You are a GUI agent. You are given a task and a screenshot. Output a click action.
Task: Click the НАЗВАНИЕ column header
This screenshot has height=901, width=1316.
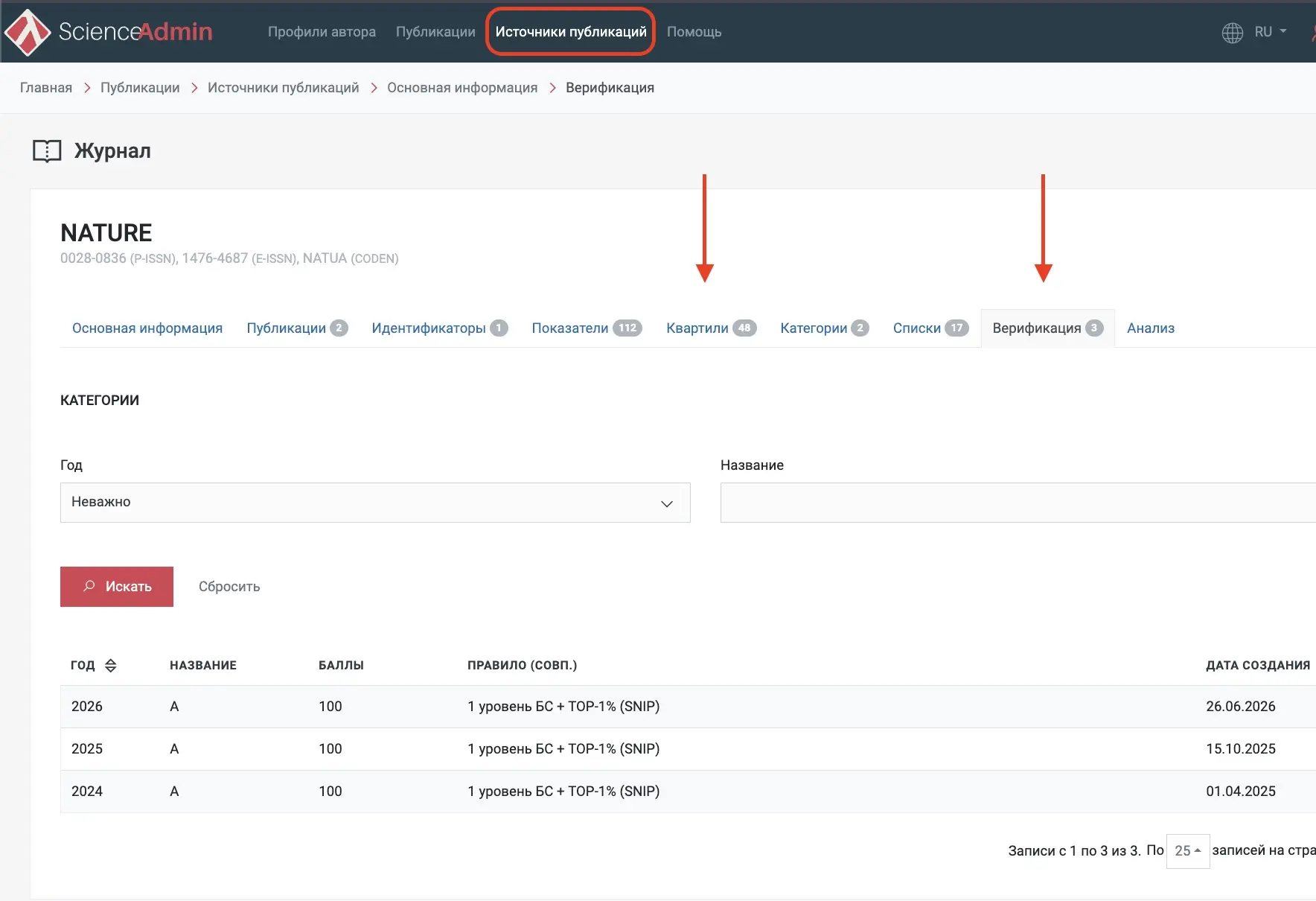(203, 665)
